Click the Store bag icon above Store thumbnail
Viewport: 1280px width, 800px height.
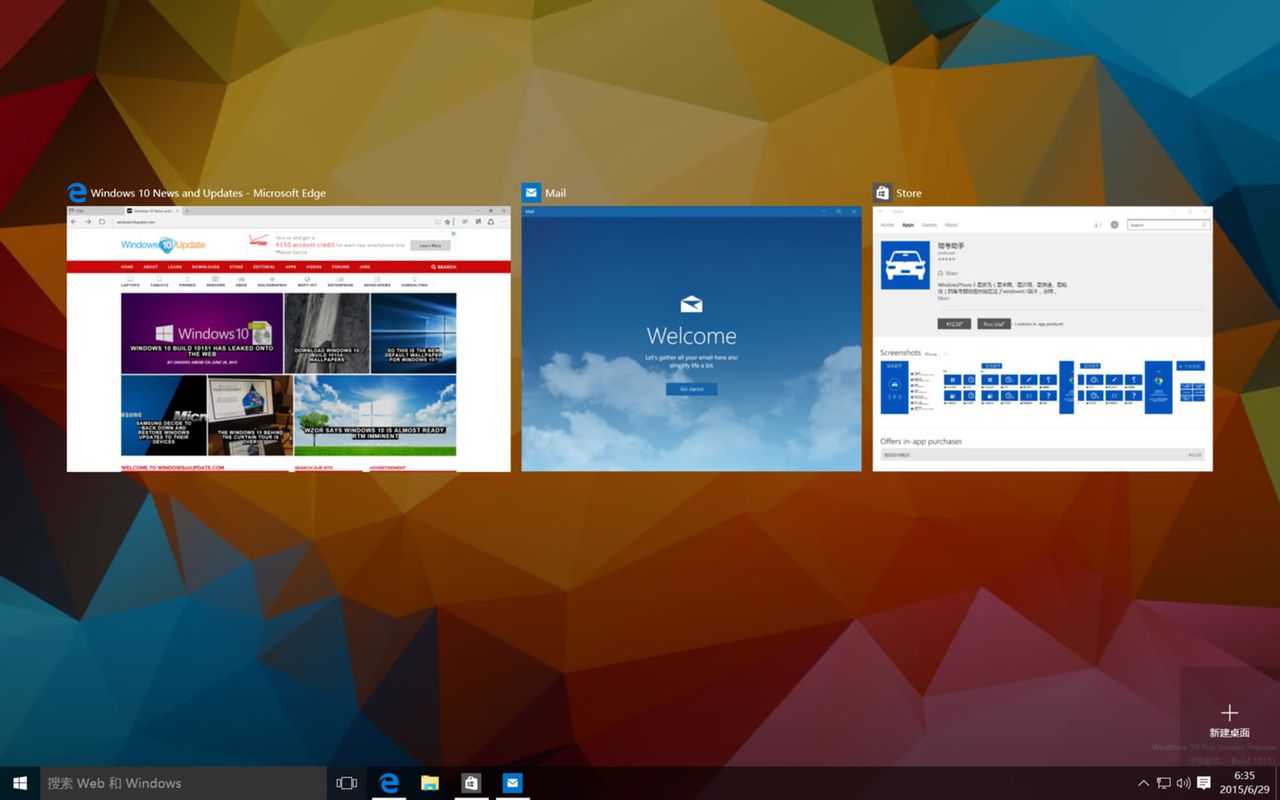coord(882,193)
